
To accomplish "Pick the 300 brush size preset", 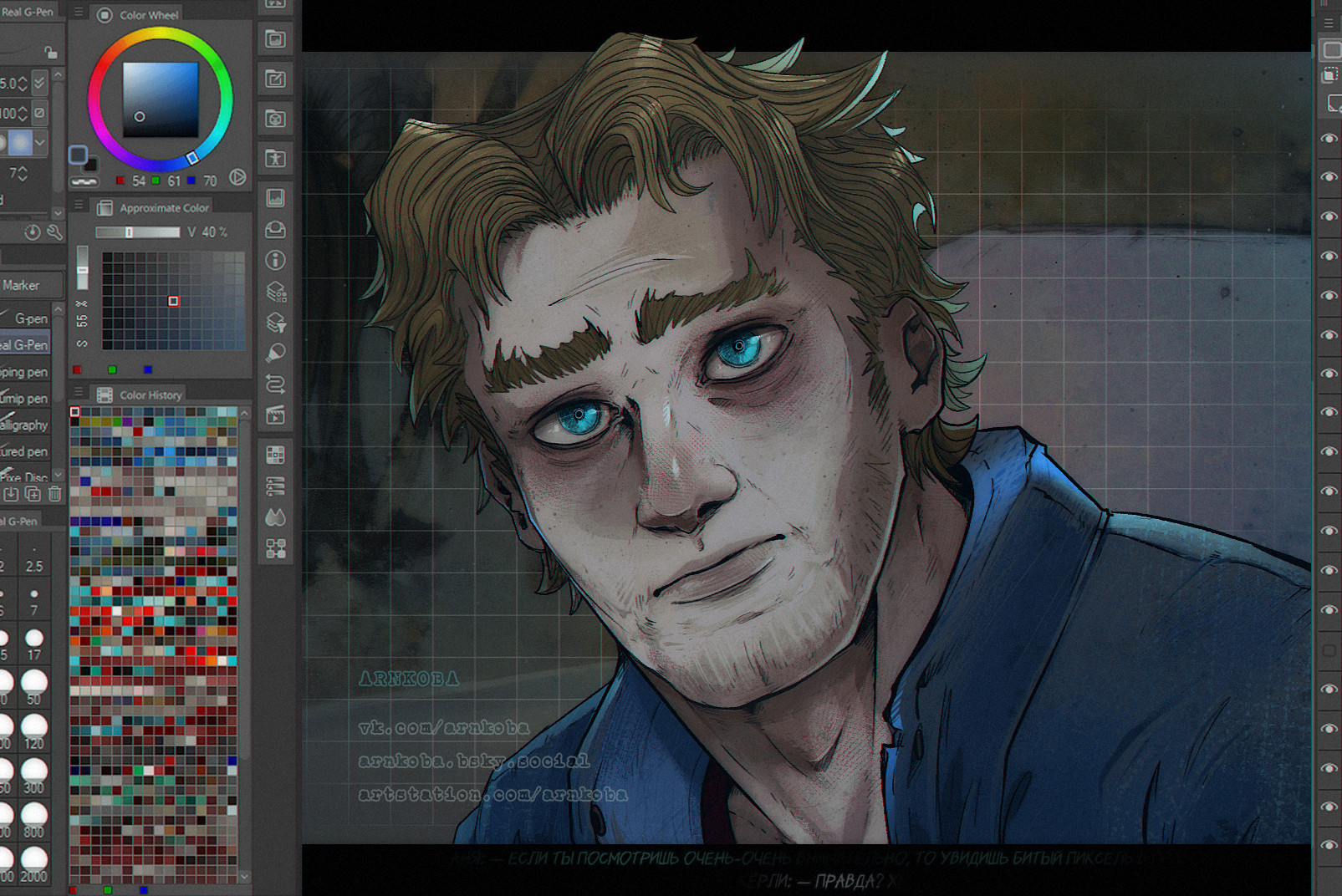I will [34, 776].
